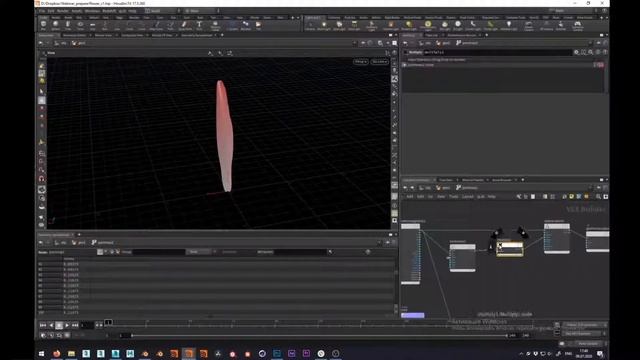This screenshot has height=360, width=640.
Task: Switch to the Composite View tab
Action: point(132,35)
